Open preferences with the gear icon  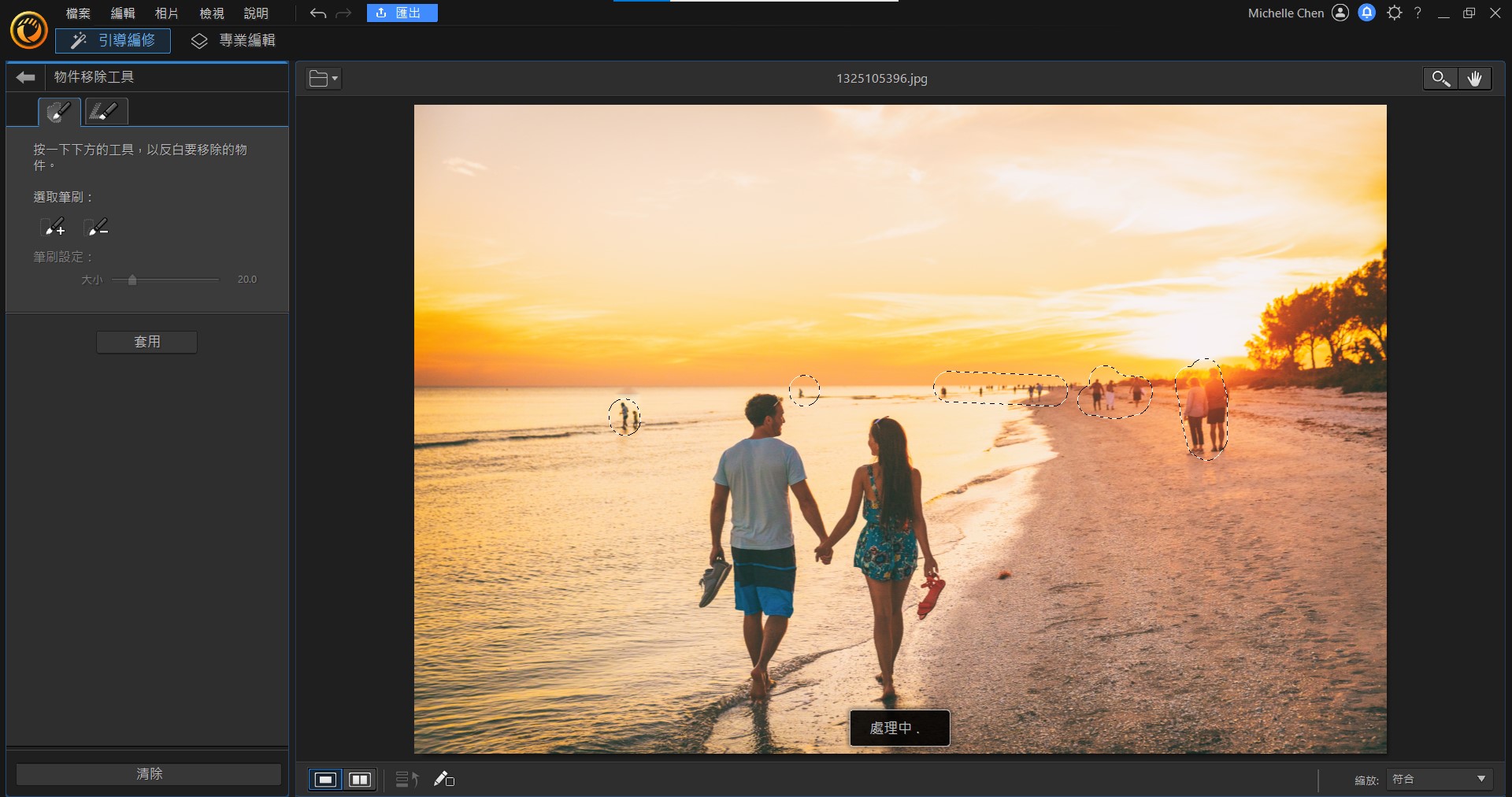1394,13
